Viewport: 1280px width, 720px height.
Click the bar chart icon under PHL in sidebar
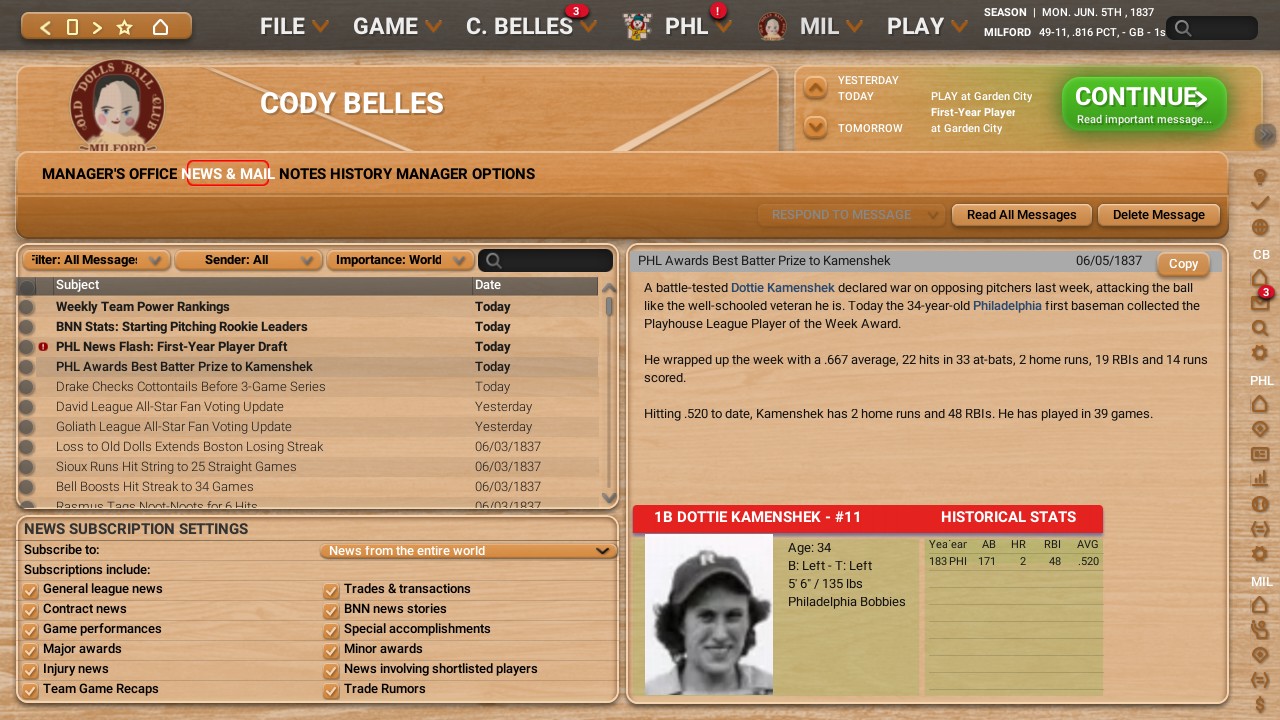(1260, 479)
